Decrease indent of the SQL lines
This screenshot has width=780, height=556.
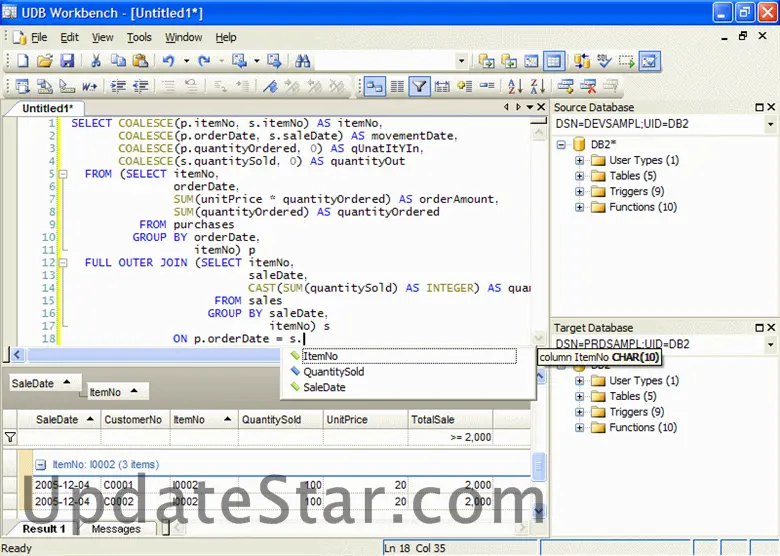(140, 87)
